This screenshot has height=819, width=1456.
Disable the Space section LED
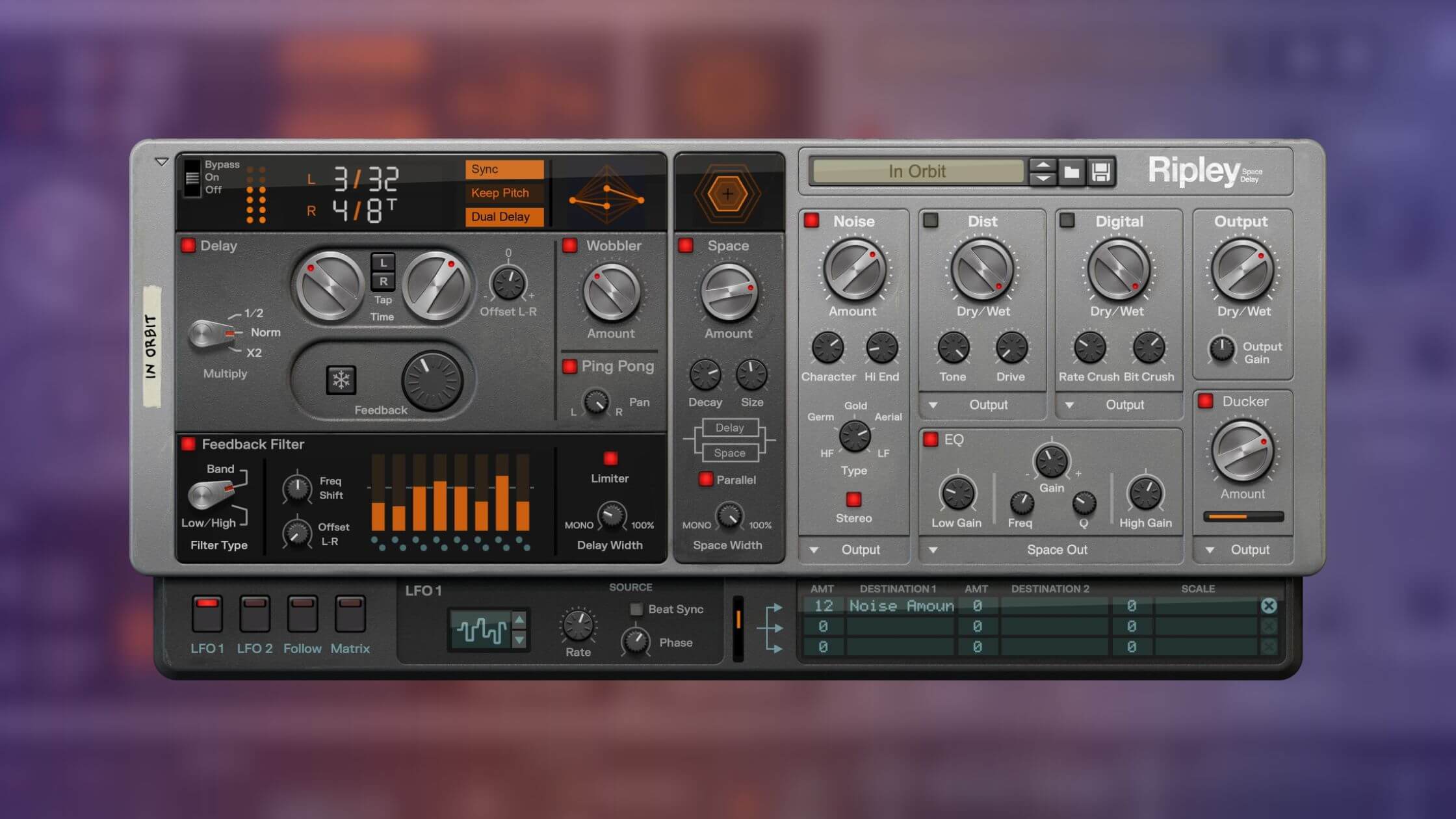click(686, 246)
